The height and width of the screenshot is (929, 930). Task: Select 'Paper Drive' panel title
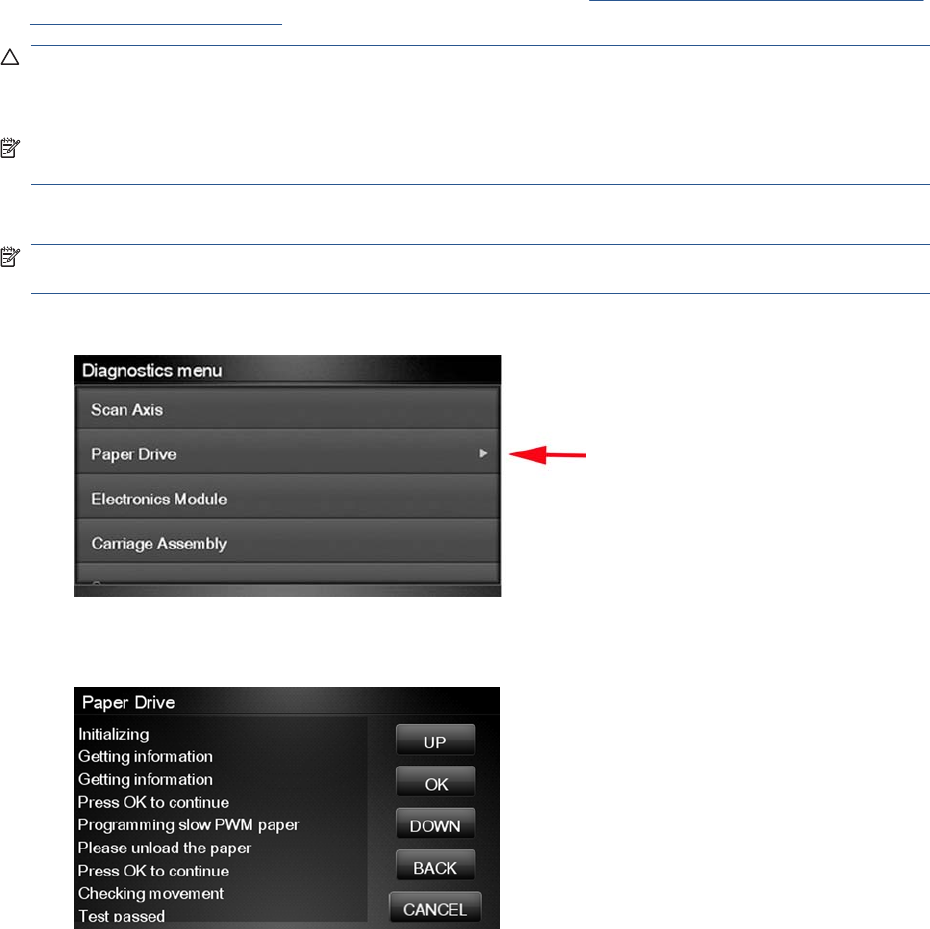(129, 702)
